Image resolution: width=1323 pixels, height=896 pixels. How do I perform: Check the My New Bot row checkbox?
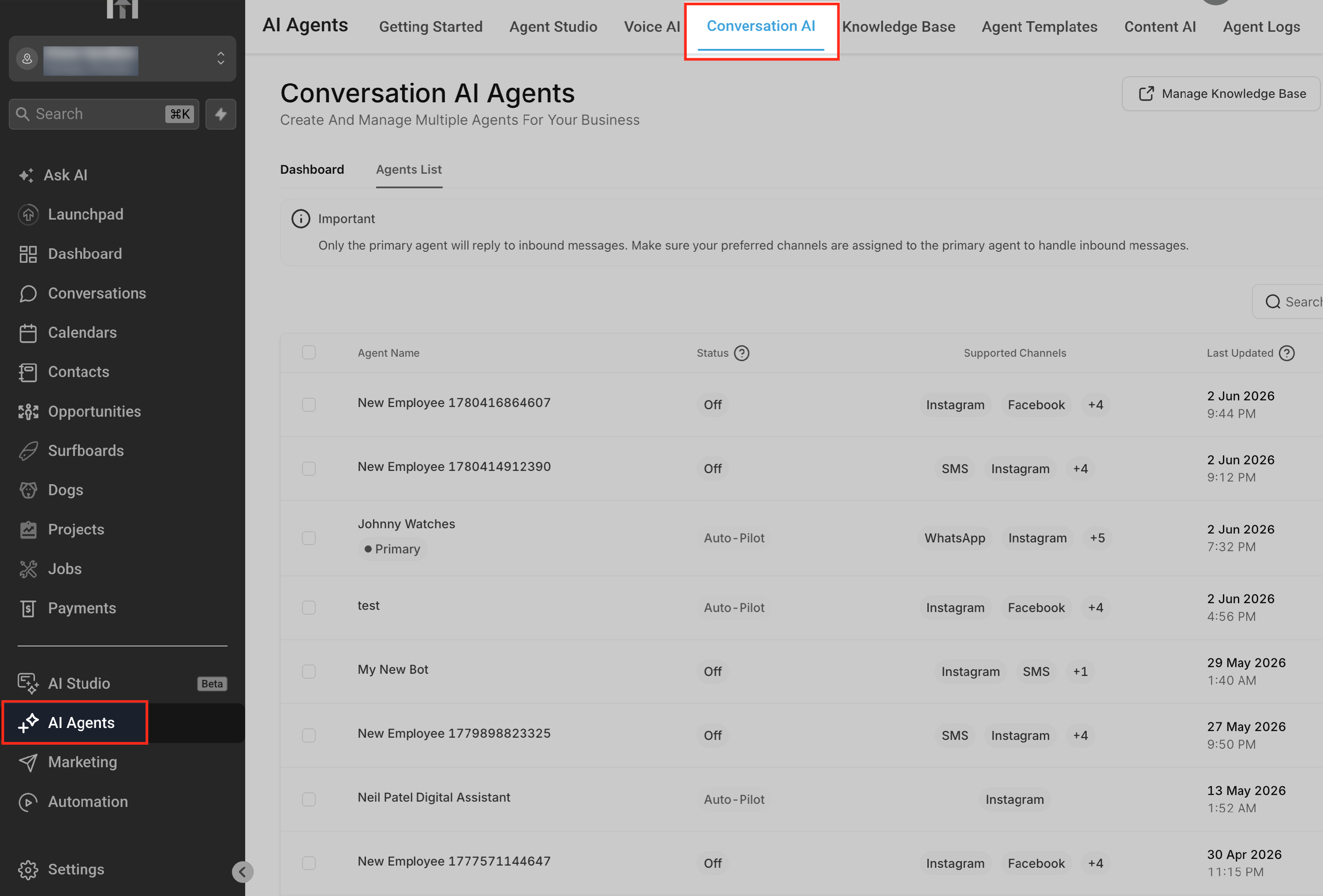(309, 671)
